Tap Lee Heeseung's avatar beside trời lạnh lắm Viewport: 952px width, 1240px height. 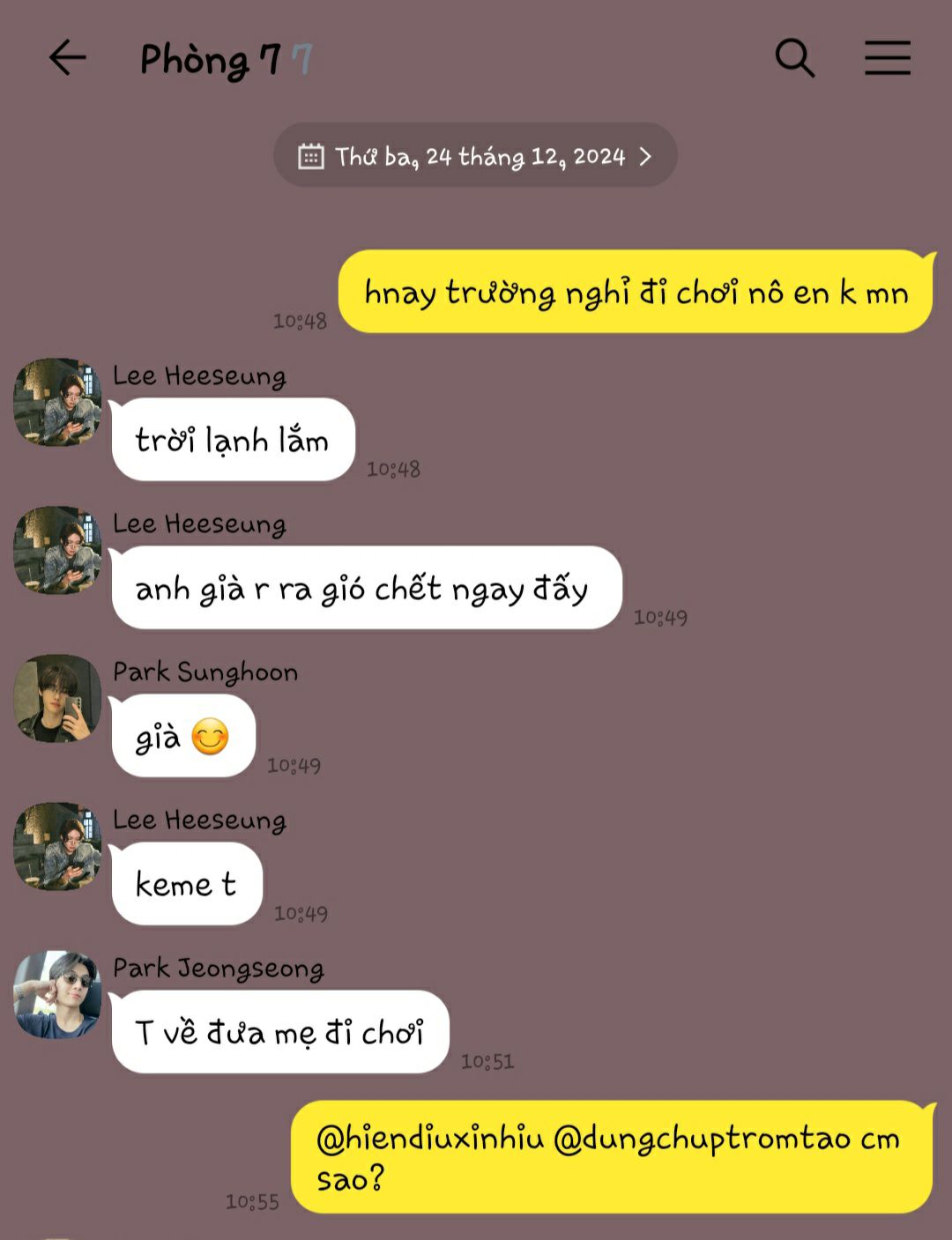[57, 402]
